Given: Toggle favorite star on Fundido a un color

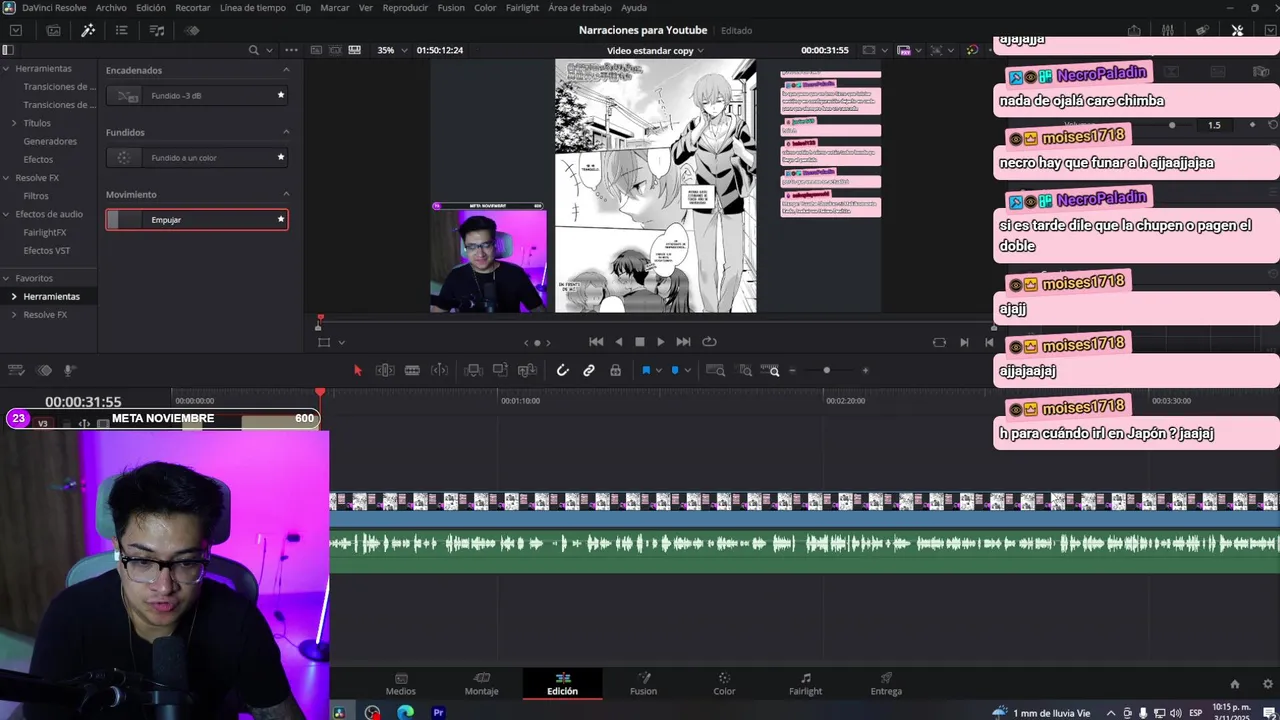Looking at the screenshot, I should (281, 157).
